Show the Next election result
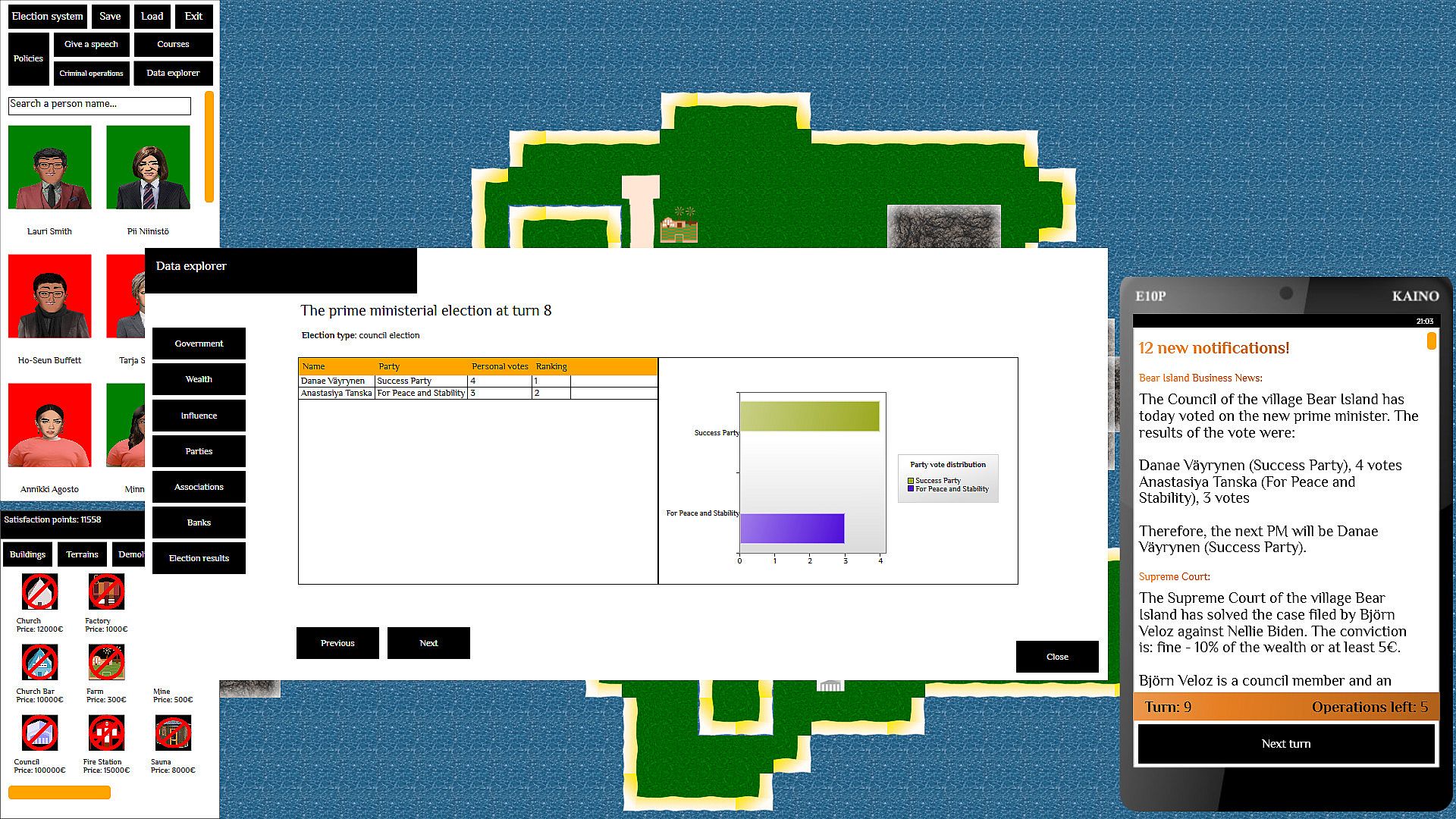 click(428, 643)
